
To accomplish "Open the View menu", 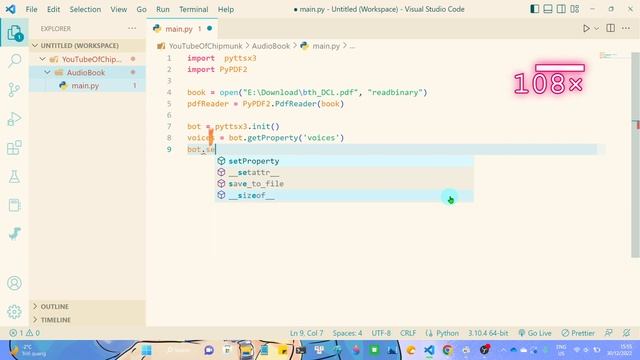I will point(118,9).
